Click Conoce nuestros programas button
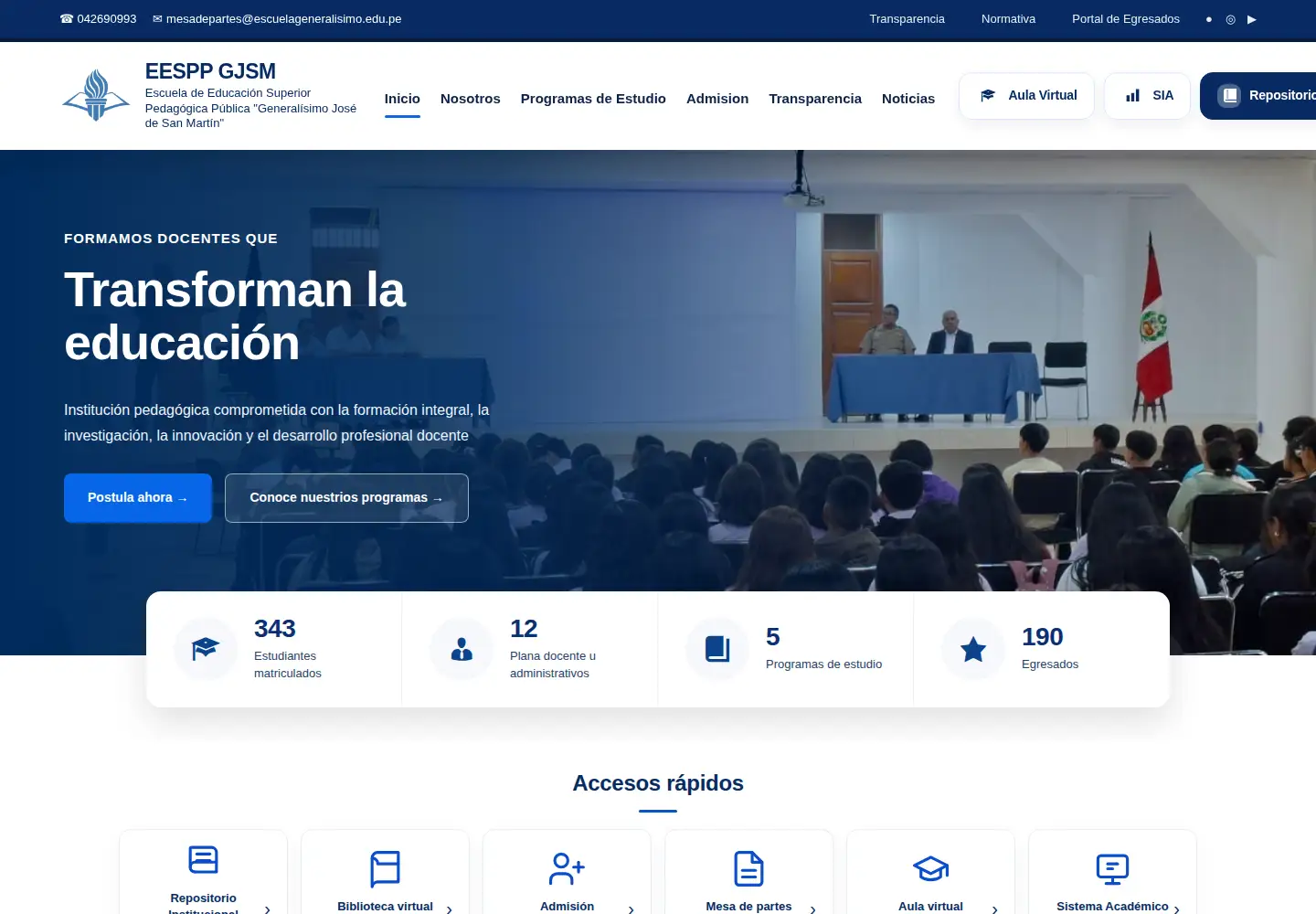 tap(346, 498)
